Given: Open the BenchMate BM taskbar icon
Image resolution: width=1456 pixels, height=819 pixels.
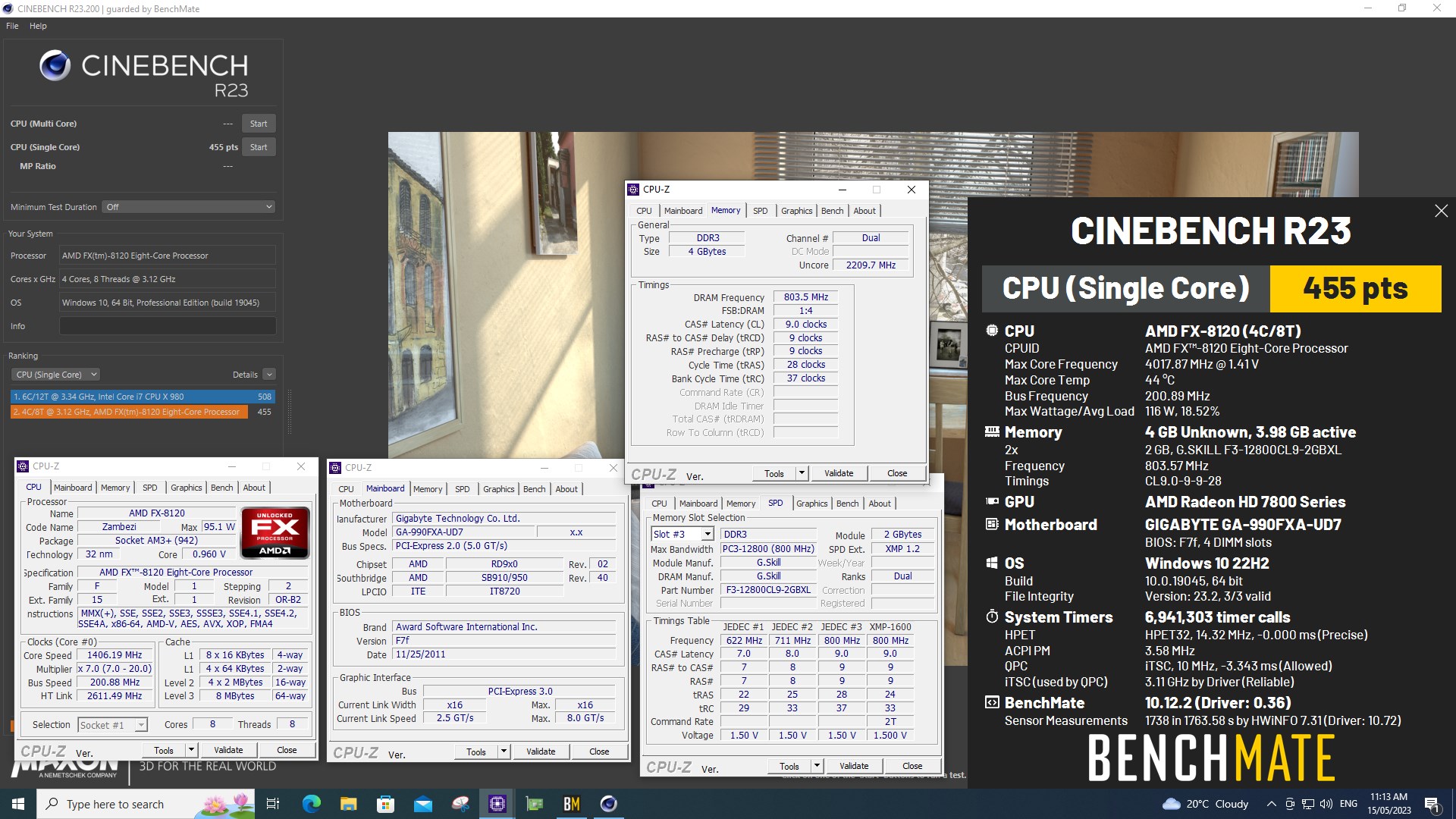Looking at the screenshot, I should [572, 804].
